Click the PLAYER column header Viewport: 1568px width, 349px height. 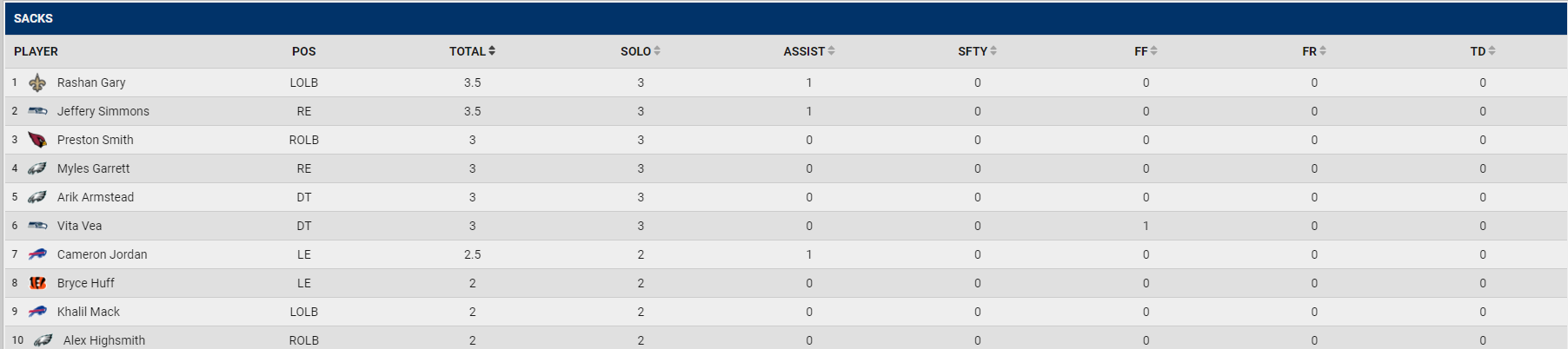pos(36,51)
